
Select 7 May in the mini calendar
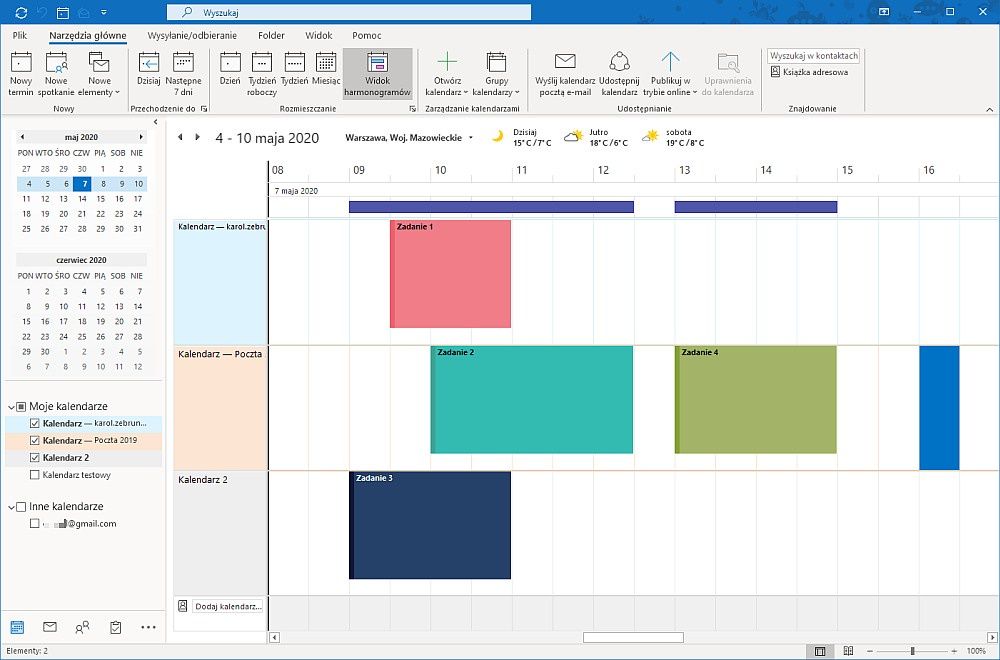coord(82,184)
